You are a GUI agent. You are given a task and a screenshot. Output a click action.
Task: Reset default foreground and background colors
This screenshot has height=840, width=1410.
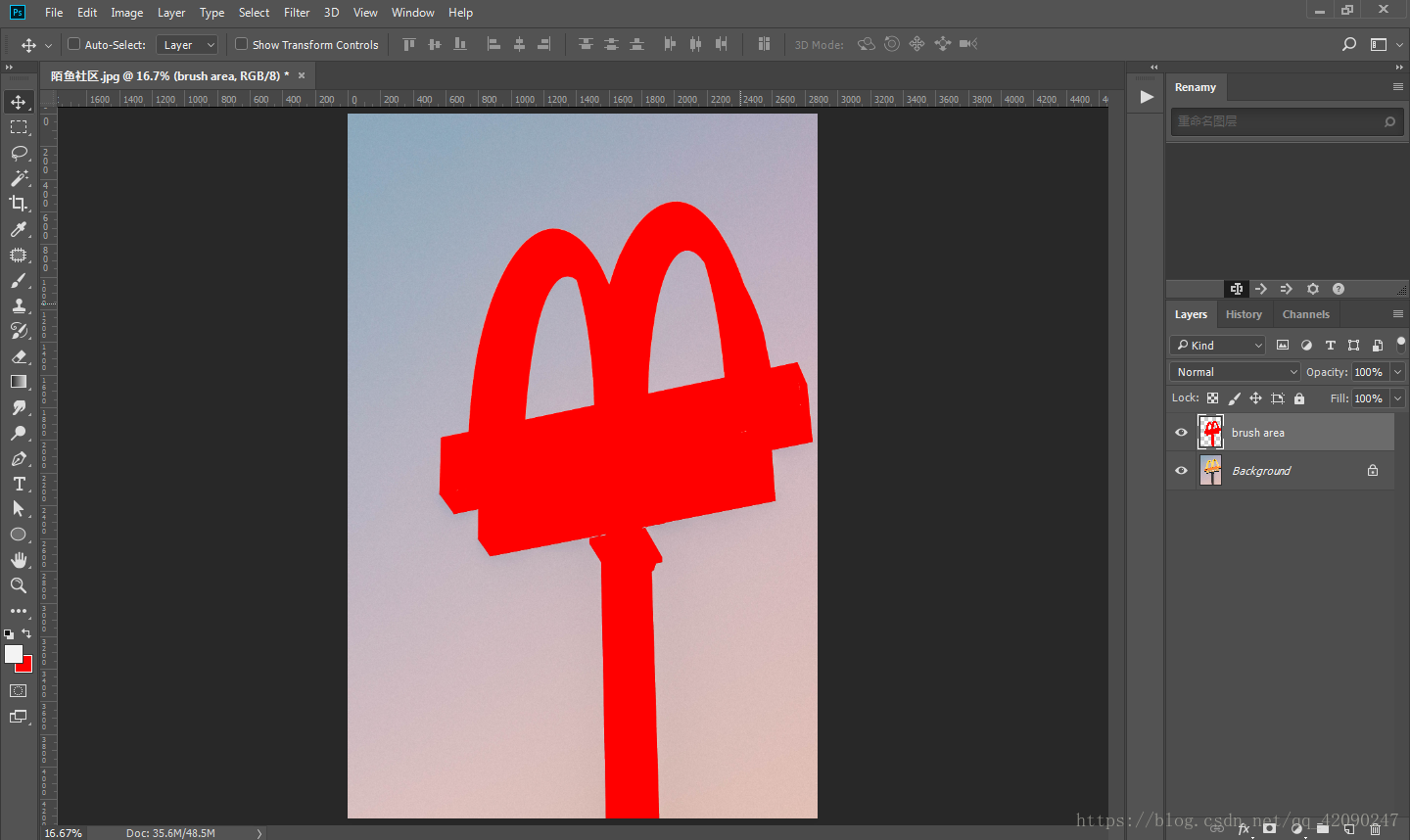click(9, 634)
